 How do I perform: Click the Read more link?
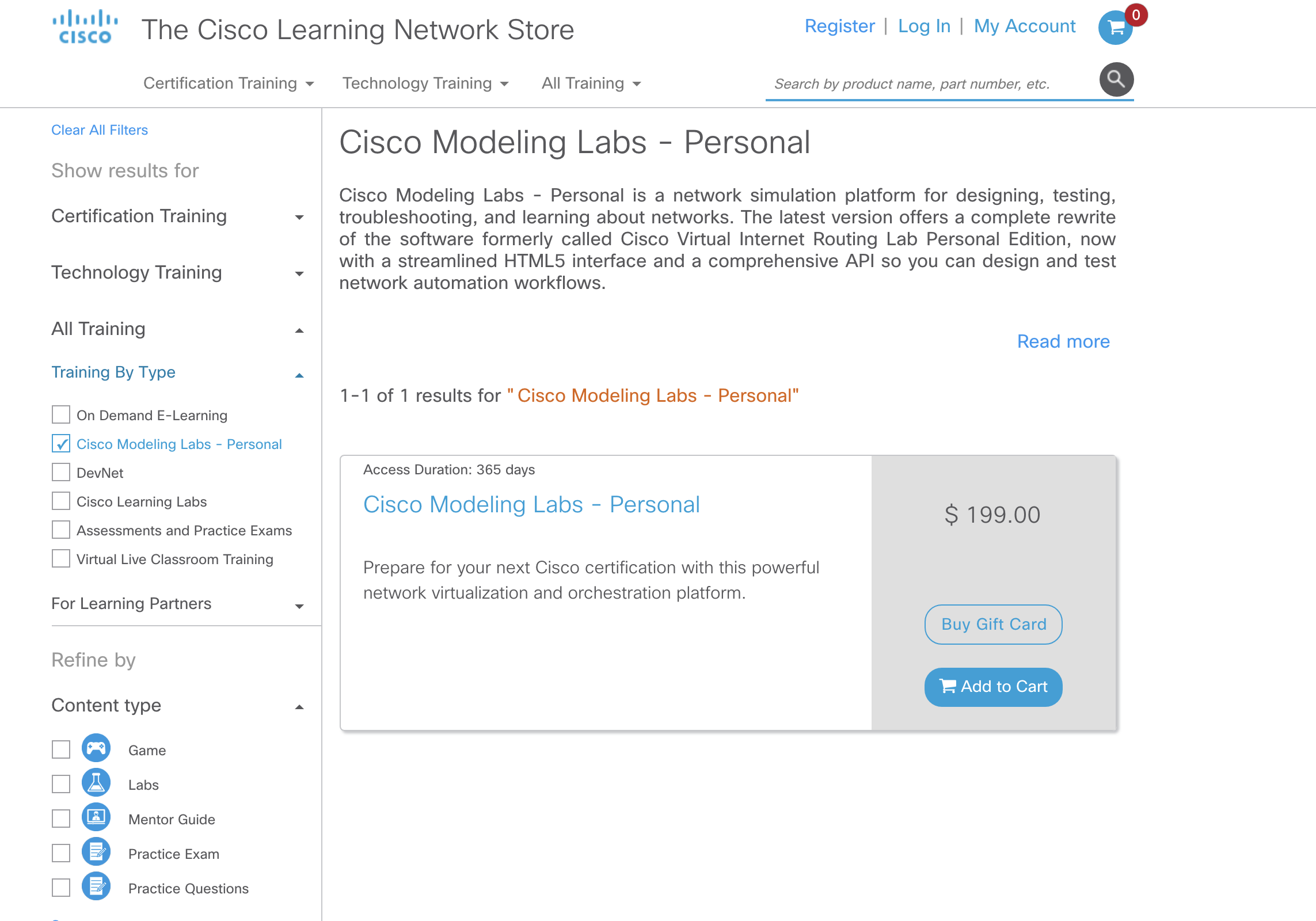coord(1063,341)
